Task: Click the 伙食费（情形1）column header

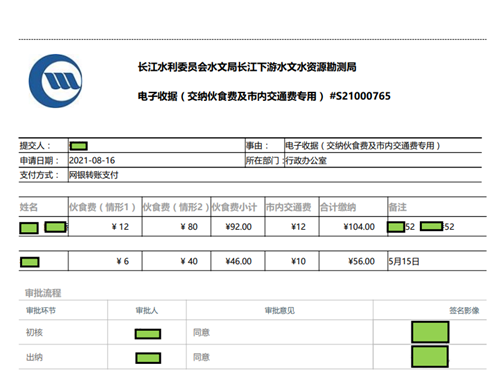Action: [102, 207]
